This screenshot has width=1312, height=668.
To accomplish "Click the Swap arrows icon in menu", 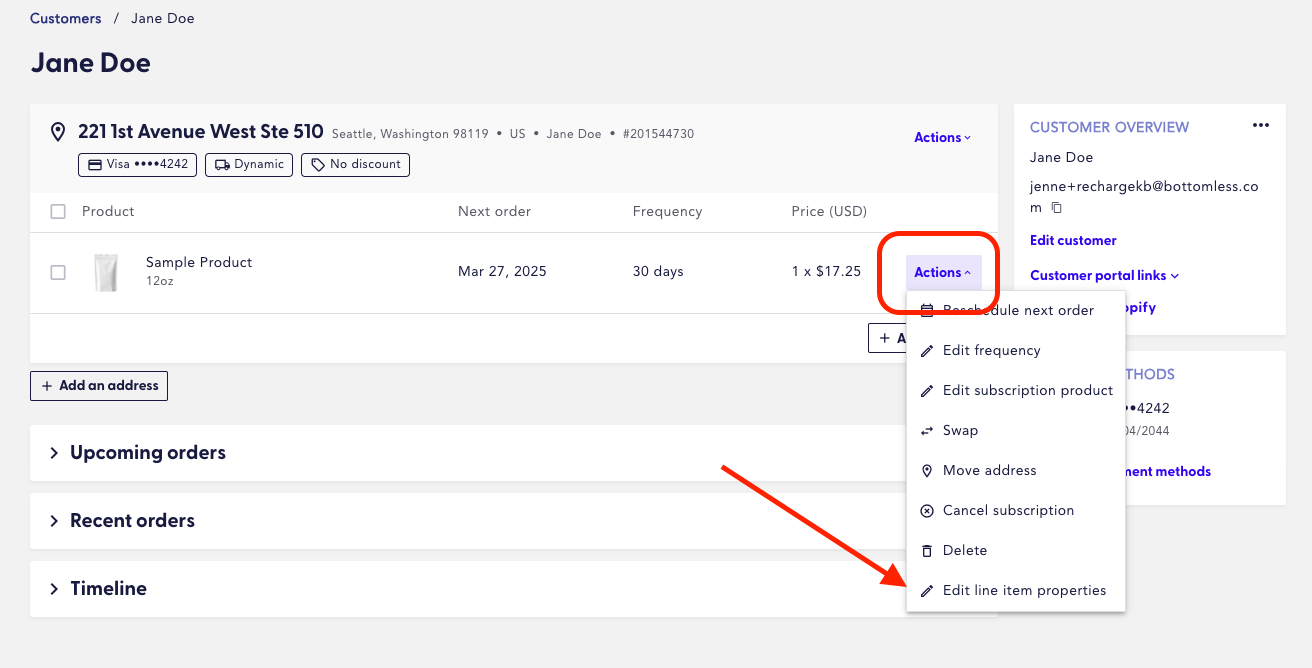I will coord(926,431).
